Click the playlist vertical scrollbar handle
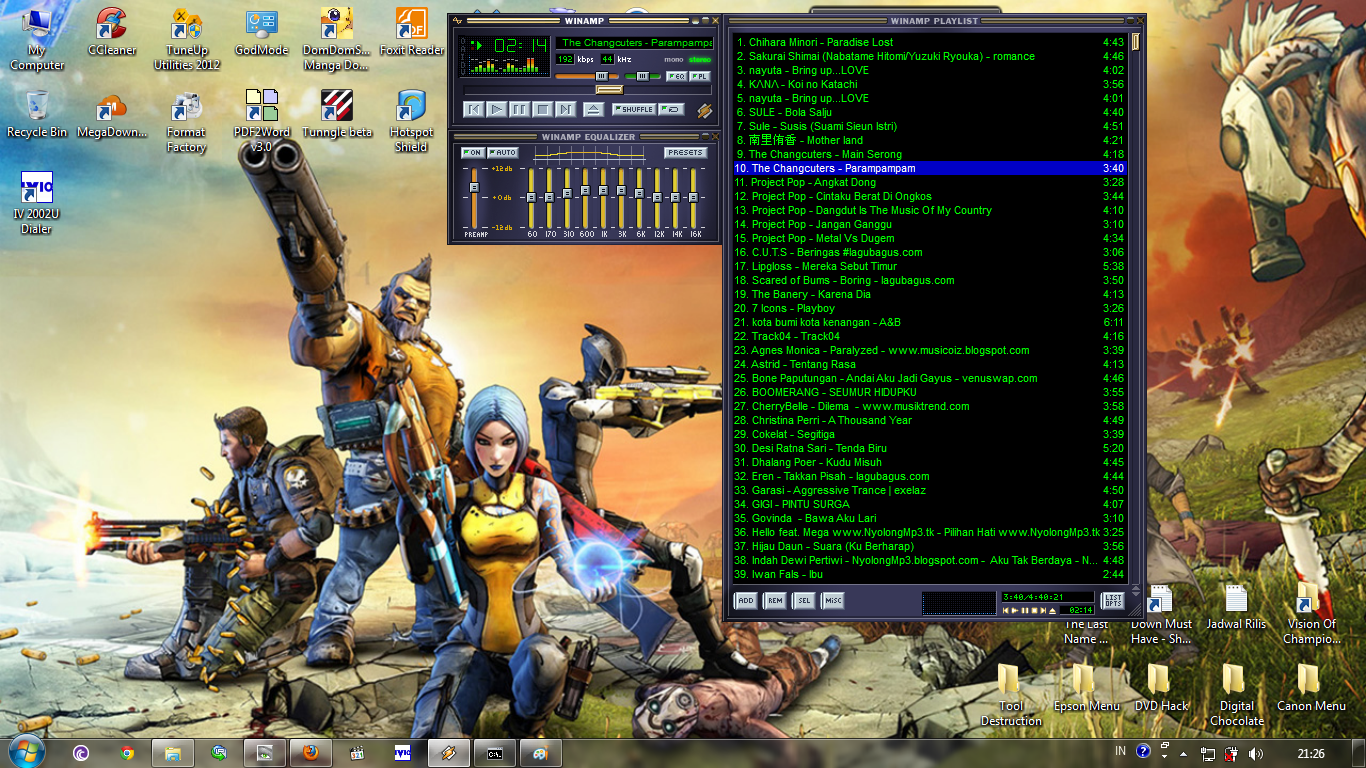 tap(1136, 43)
